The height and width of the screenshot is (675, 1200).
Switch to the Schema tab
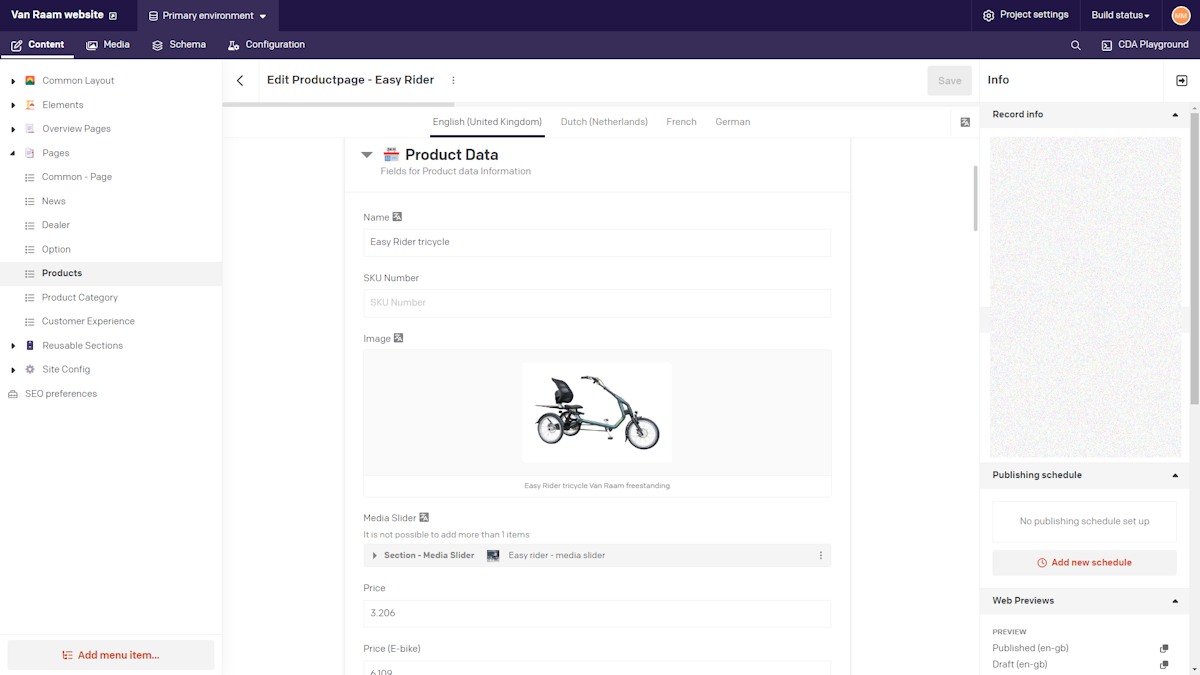click(x=179, y=45)
